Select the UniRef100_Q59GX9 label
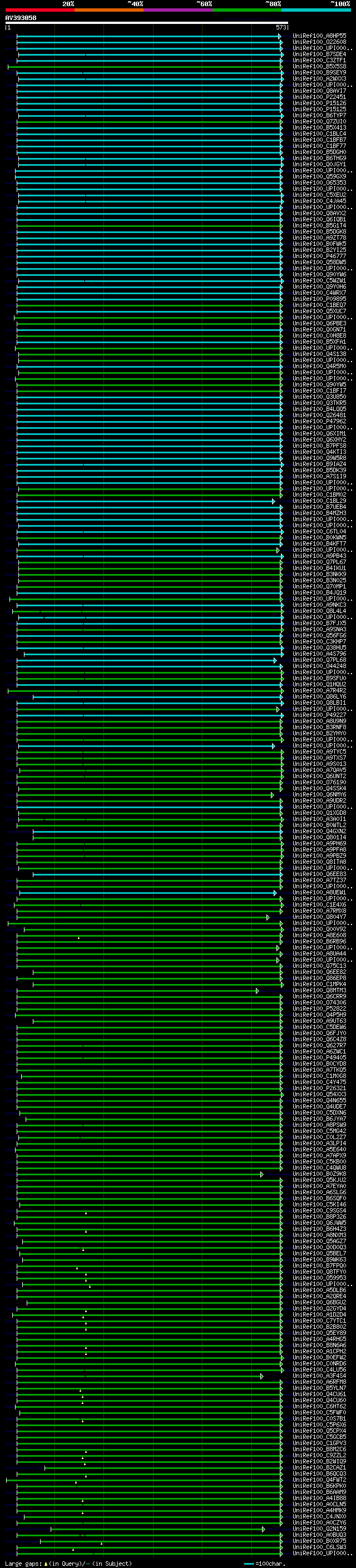356x1568 pixels. coord(319,176)
